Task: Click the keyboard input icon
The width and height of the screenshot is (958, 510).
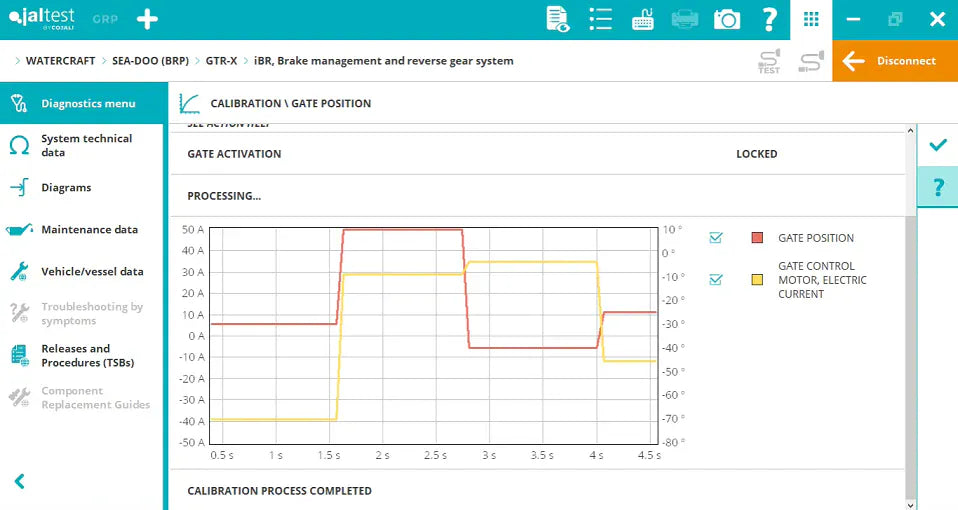Action: tap(643, 19)
